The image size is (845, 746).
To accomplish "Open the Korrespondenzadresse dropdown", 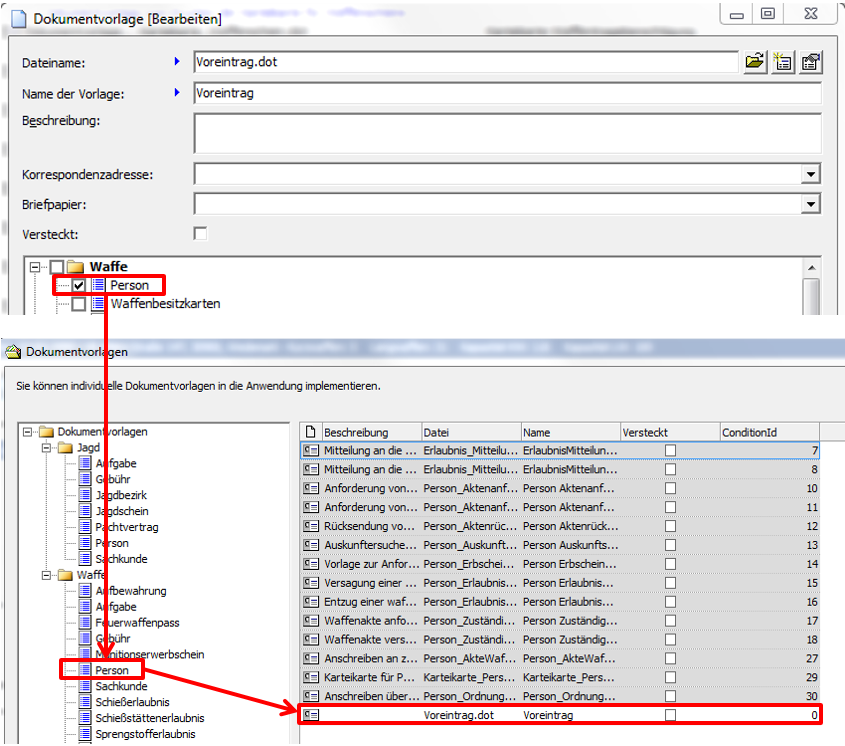I will (x=810, y=175).
